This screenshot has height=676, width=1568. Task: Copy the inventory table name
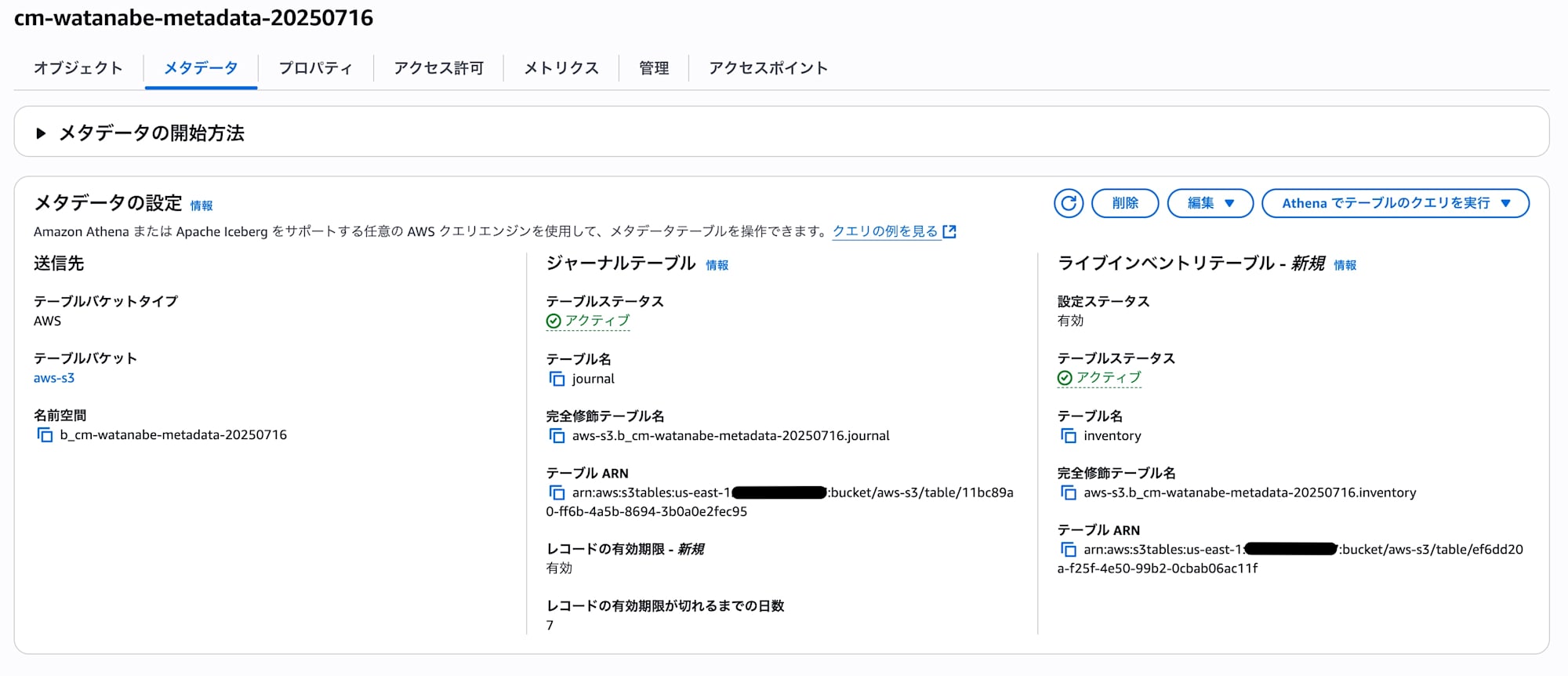(x=1068, y=436)
